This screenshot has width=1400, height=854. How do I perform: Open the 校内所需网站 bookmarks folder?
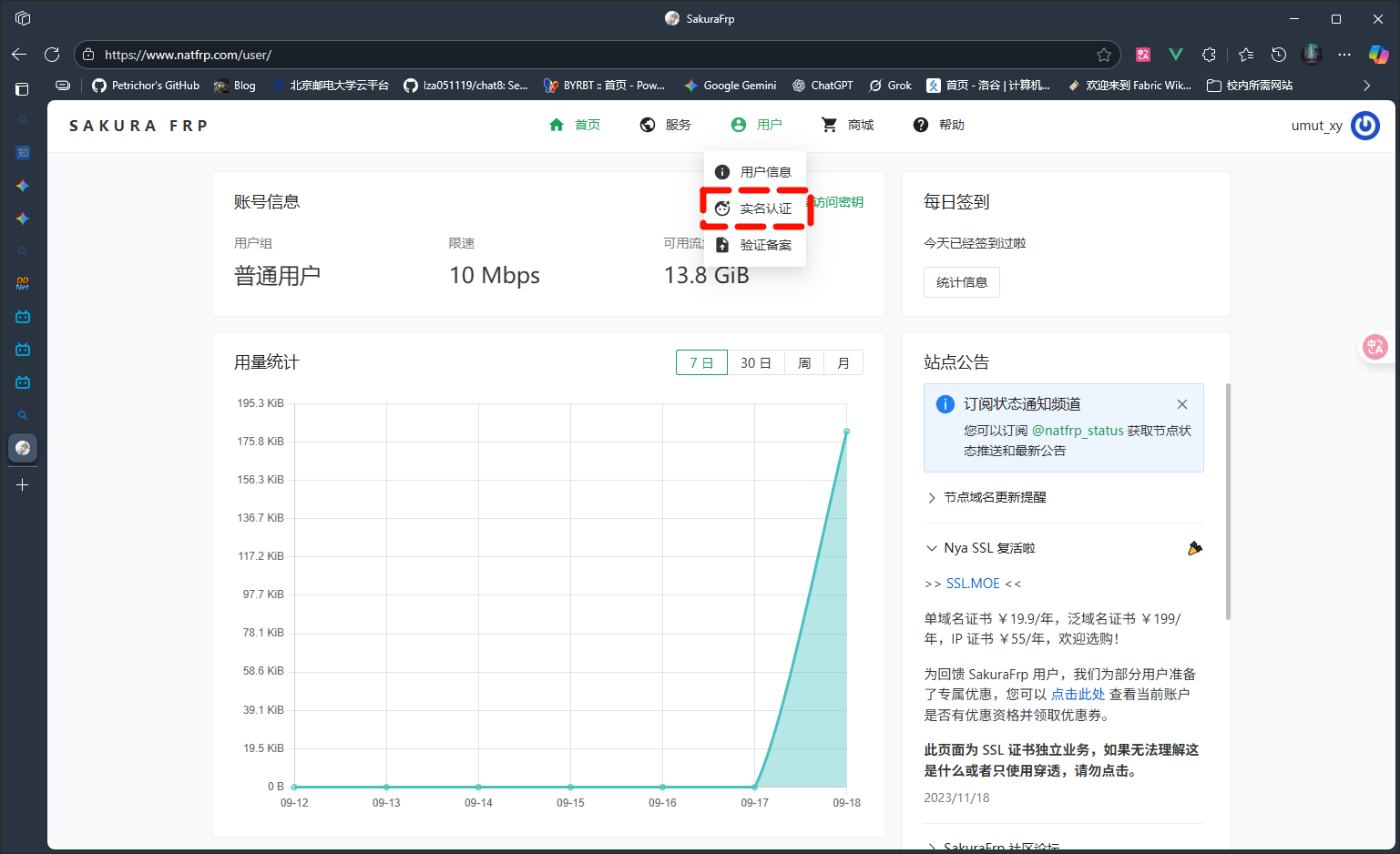(x=1250, y=86)
